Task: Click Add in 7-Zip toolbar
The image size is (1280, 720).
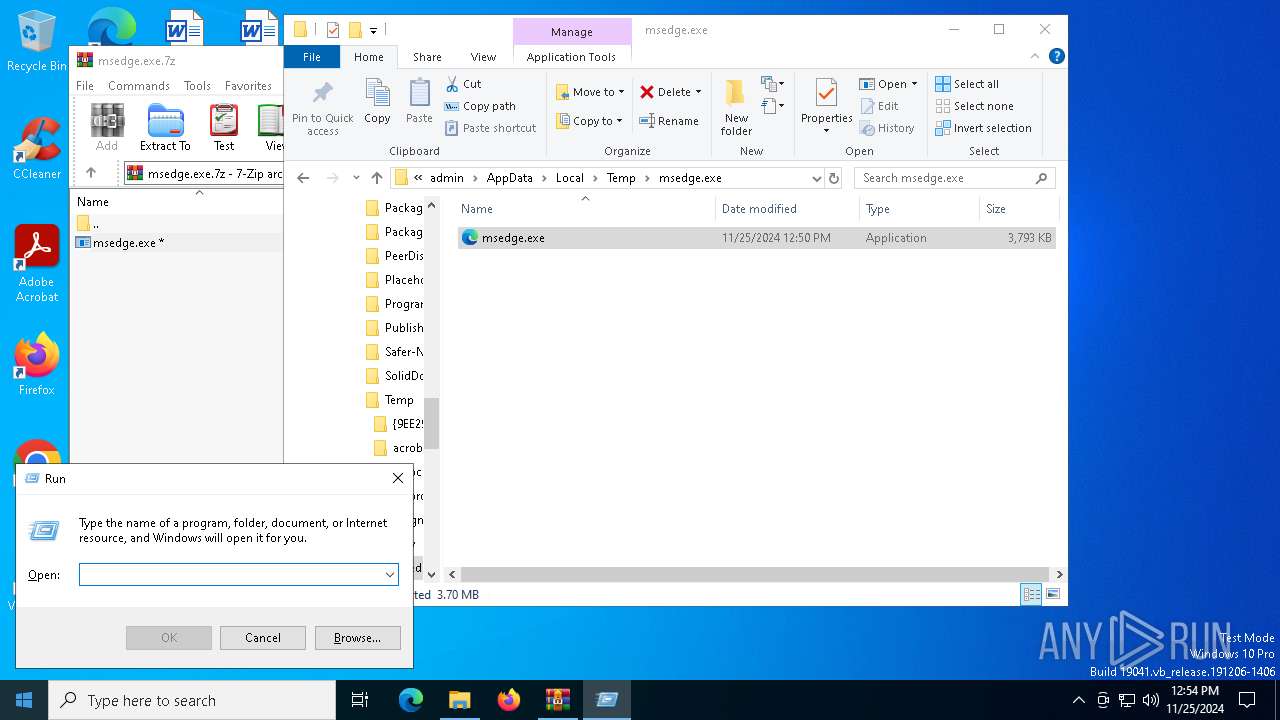Action: [107, 127]
